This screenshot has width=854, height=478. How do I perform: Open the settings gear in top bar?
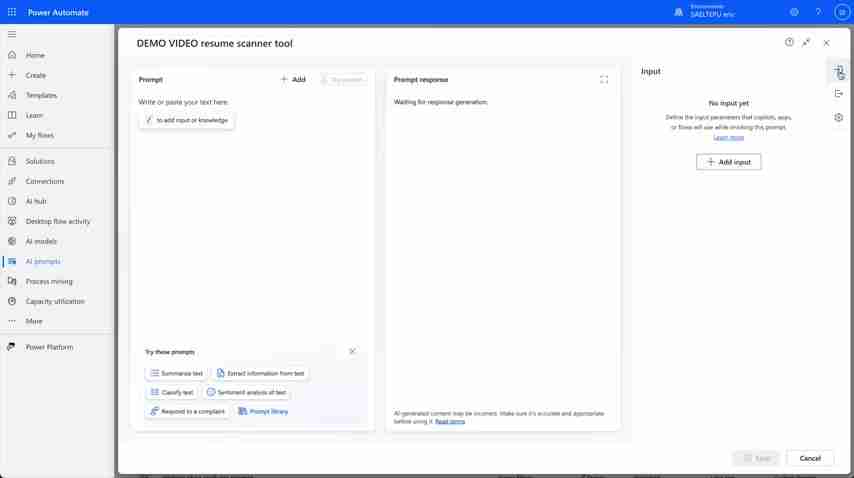[x=794, y=12]
